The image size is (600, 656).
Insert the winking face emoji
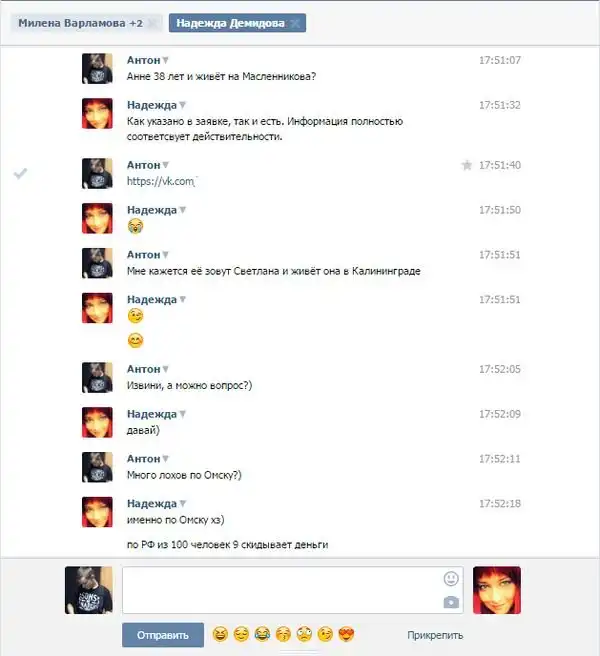pyautogui.click(x=326, y=635)
